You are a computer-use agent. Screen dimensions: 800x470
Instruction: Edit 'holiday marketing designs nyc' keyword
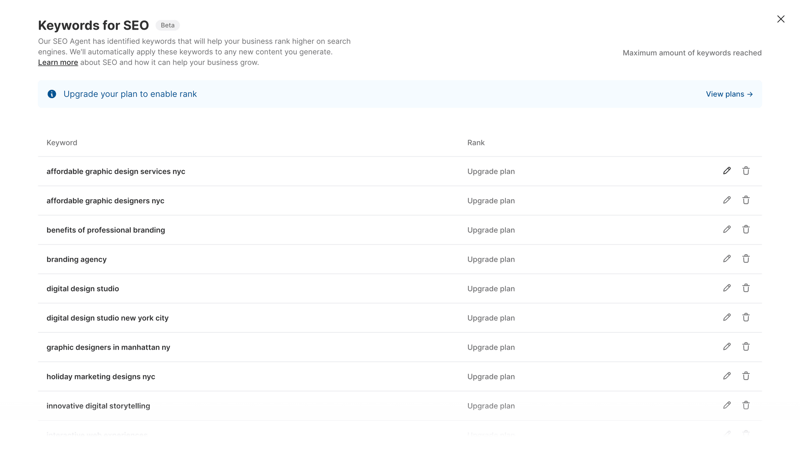pos(727,376)
